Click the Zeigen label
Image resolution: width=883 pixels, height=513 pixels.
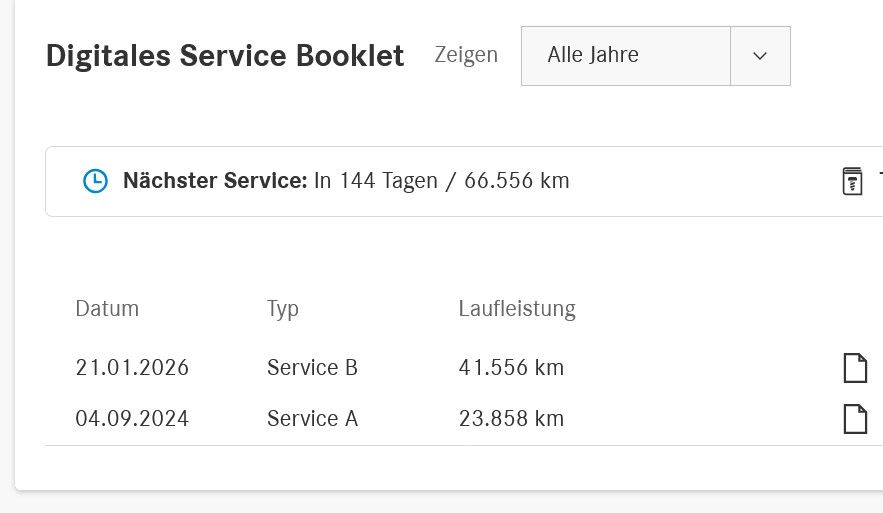[466, 56]
